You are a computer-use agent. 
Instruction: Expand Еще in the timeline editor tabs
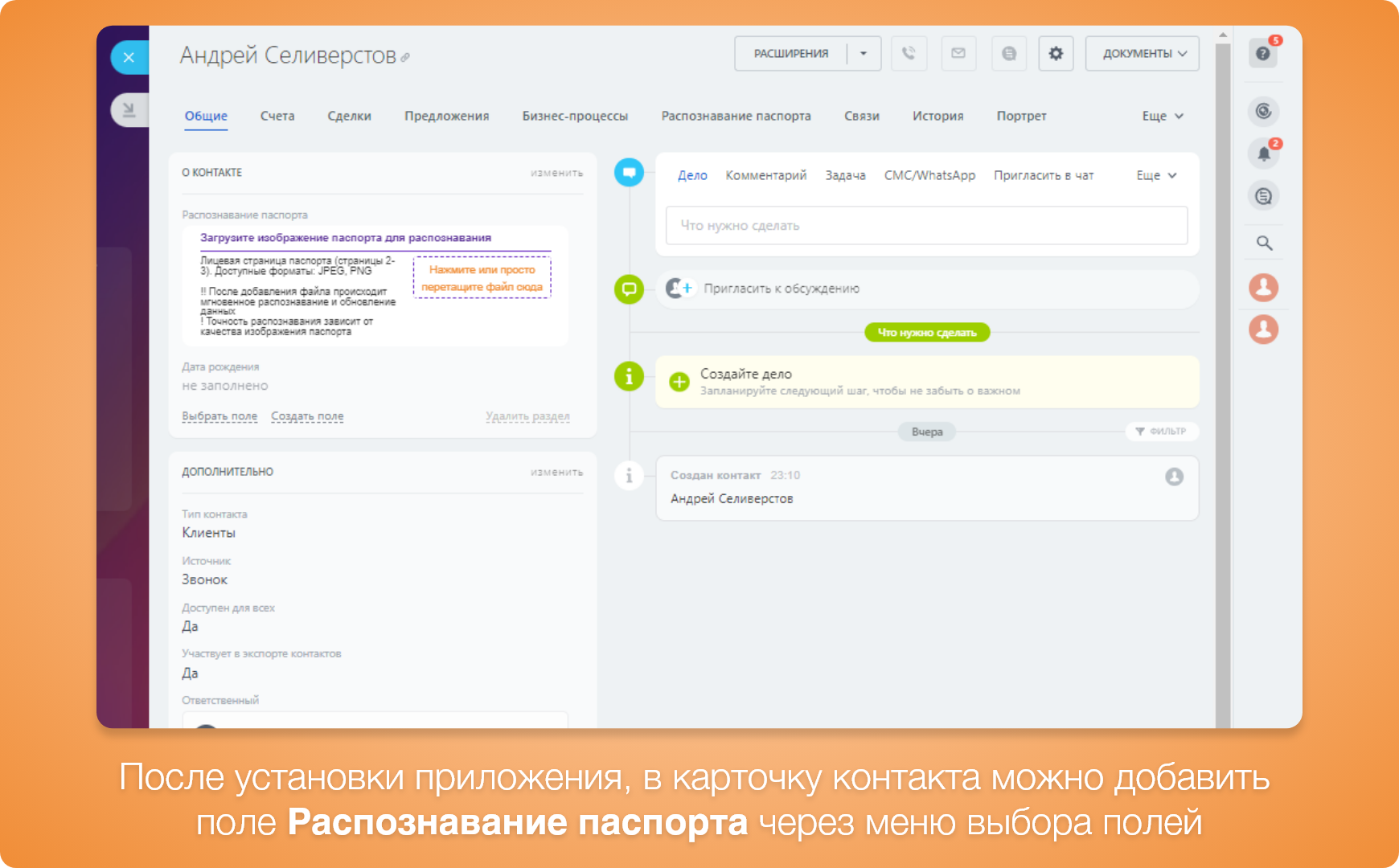(x=1155, y=175)
